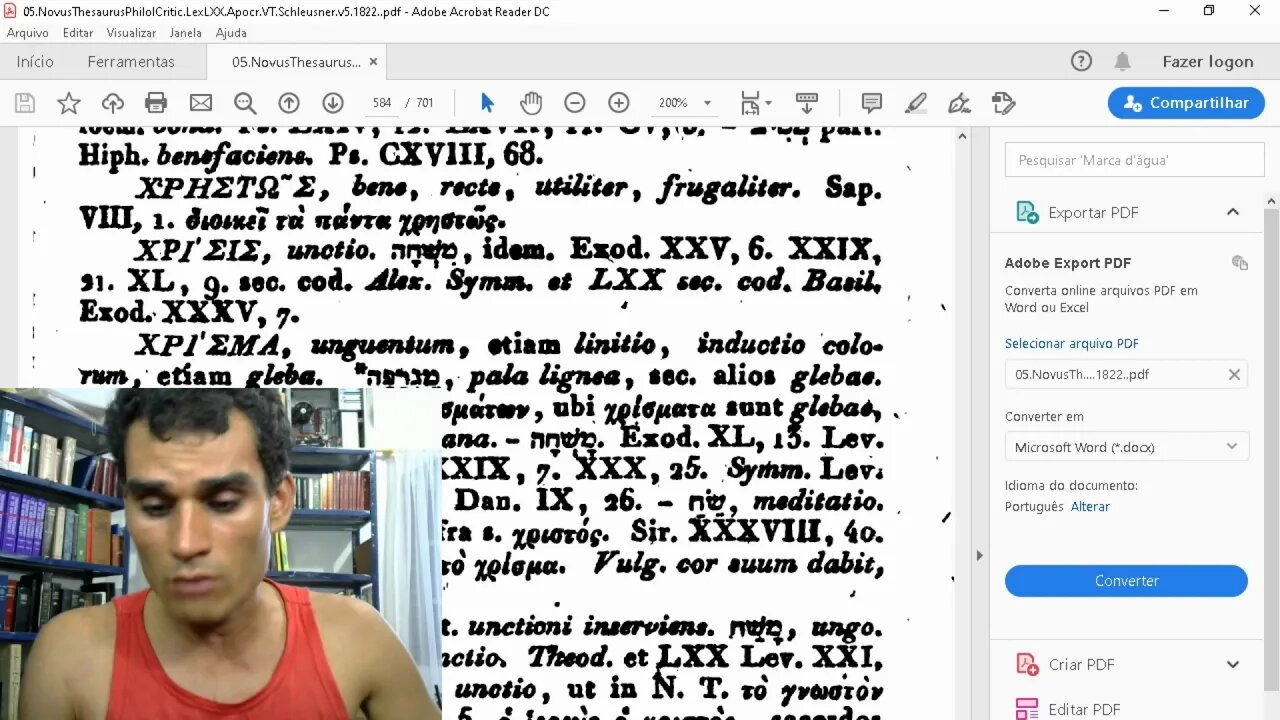Open the Editar menu
1280x720 pixels.
(x=78, y=33)
